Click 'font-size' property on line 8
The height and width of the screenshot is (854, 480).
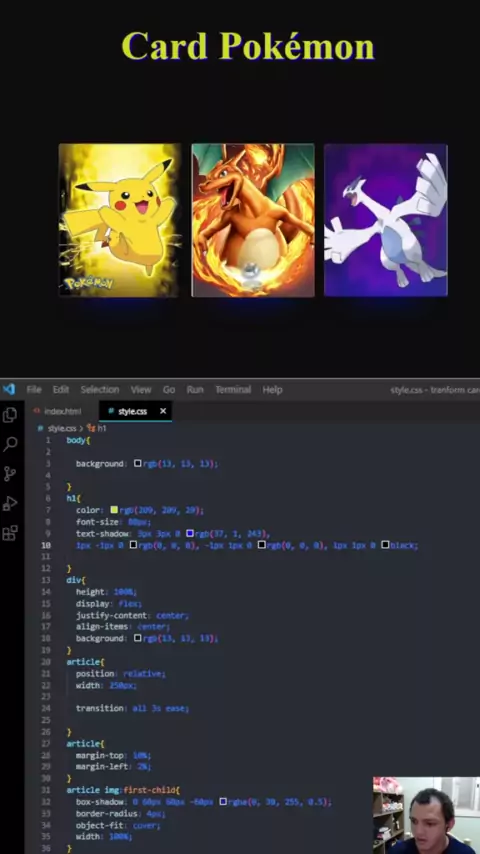(99, 522)
